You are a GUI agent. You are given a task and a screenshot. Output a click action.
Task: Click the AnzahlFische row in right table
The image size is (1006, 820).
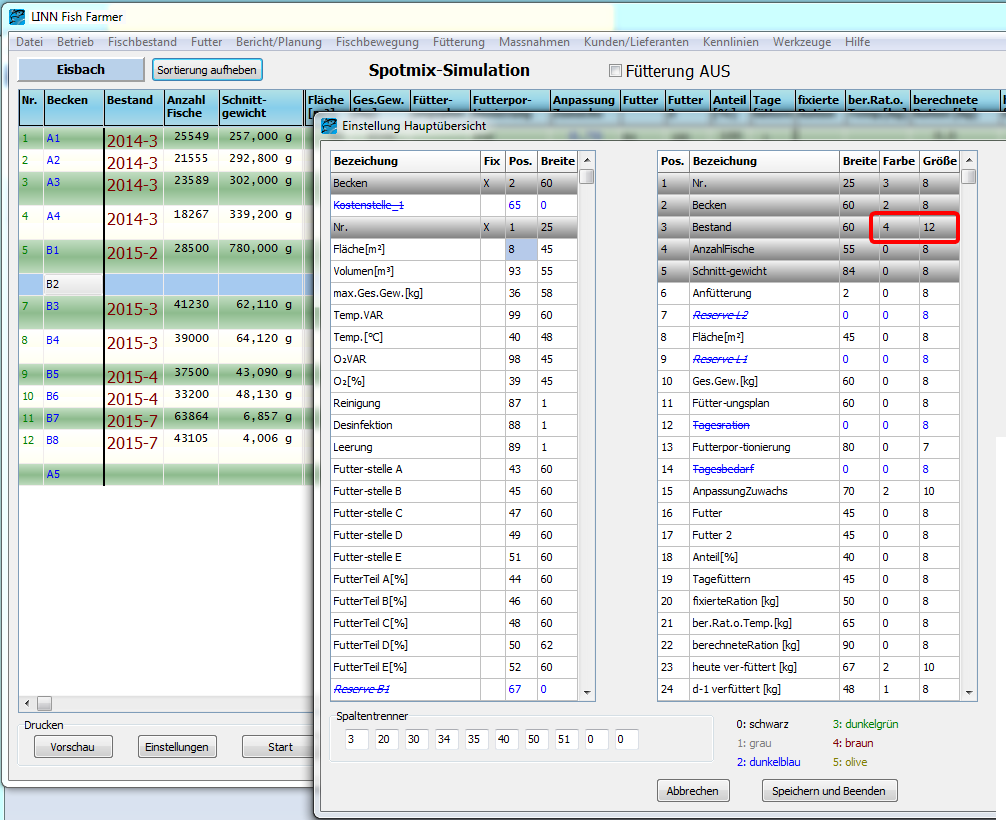tap(808, 249)
